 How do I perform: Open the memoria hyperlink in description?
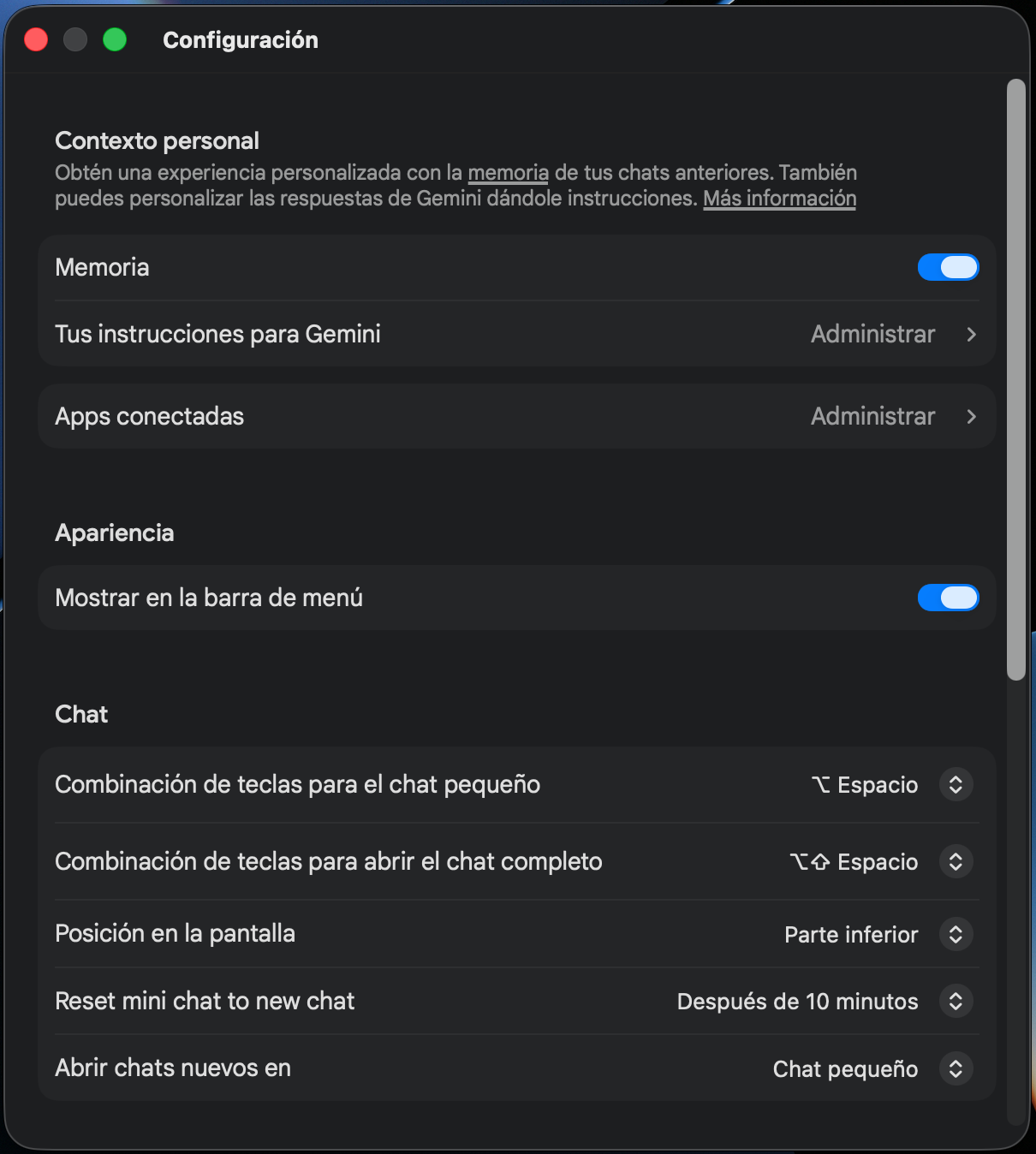508,173
